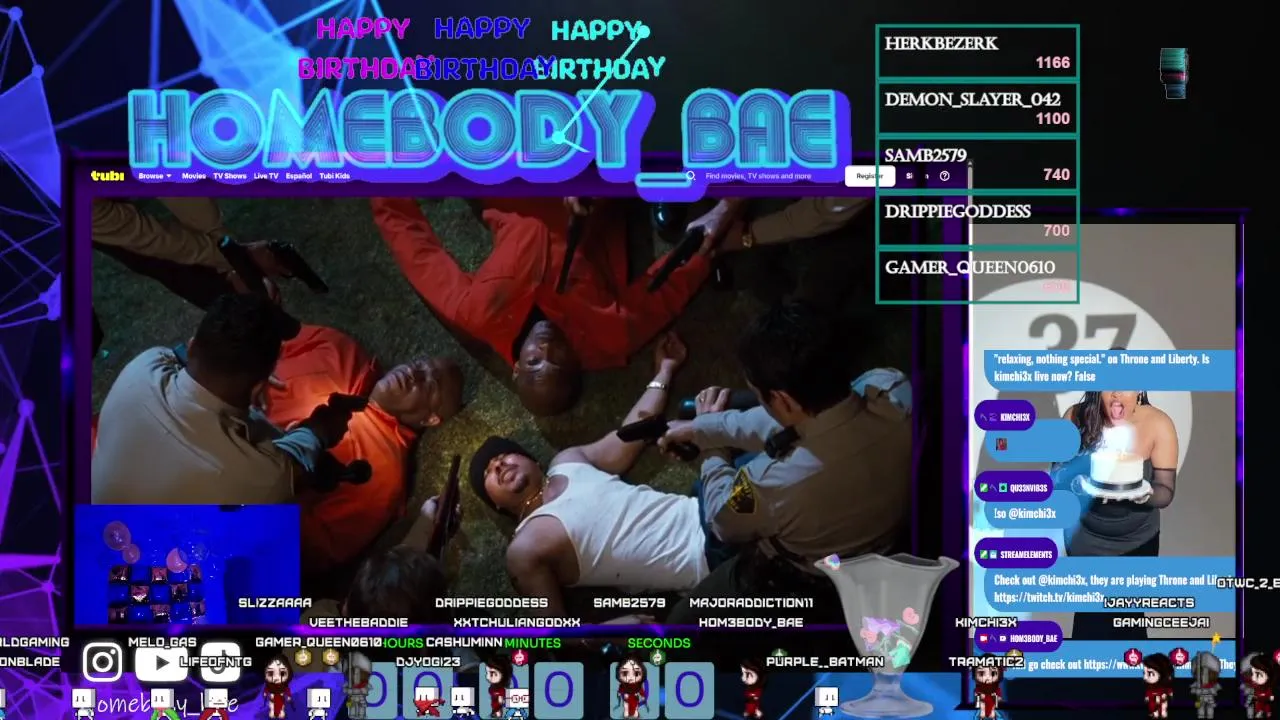The width and height of the screenshot is (1280, 720).
Task: Click the DJYOGI23 viewer name
Action: click(428, 661)
